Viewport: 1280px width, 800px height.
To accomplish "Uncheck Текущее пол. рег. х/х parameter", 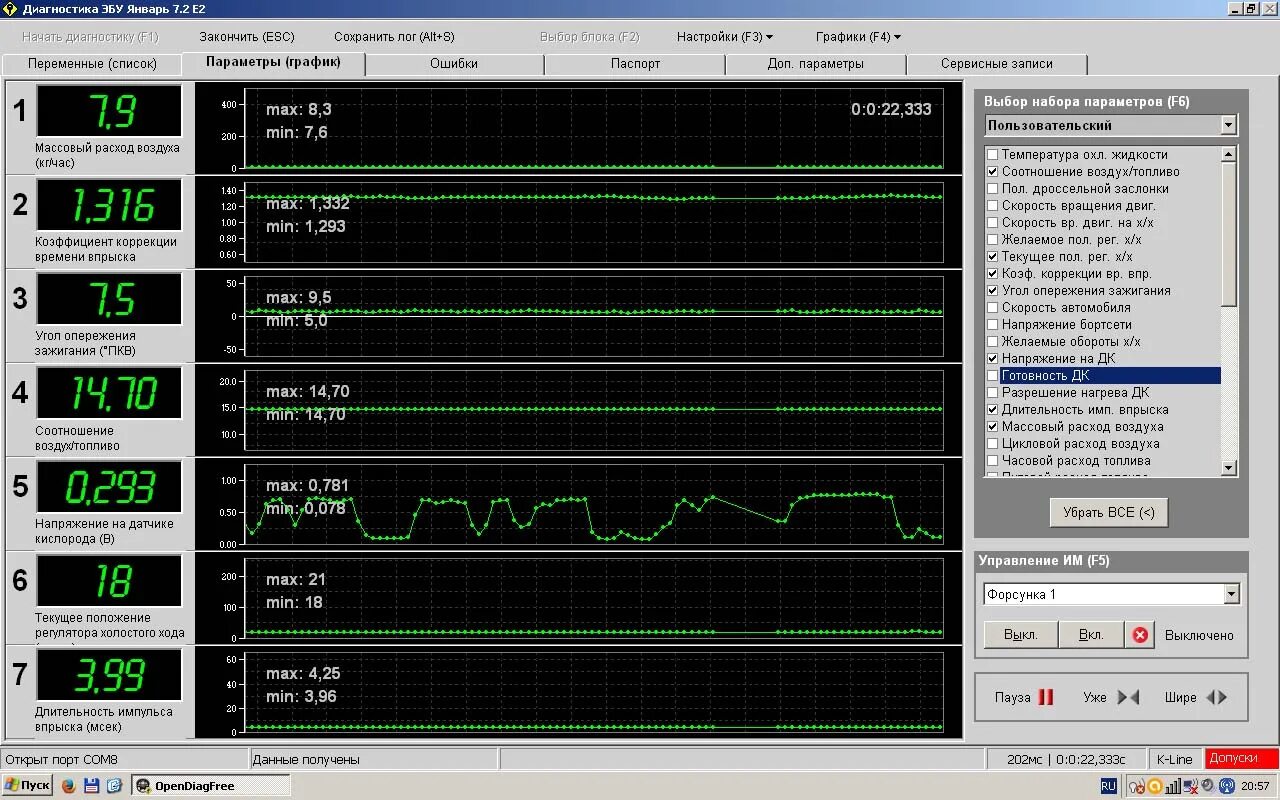I will 992,257.
